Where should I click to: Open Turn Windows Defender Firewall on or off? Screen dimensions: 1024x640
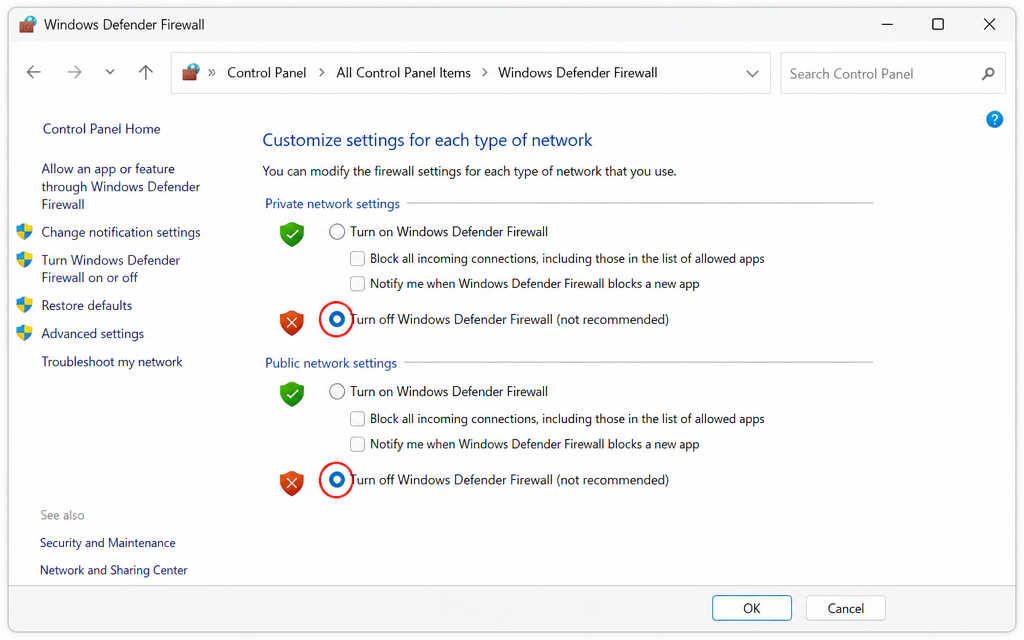point(110,269)
